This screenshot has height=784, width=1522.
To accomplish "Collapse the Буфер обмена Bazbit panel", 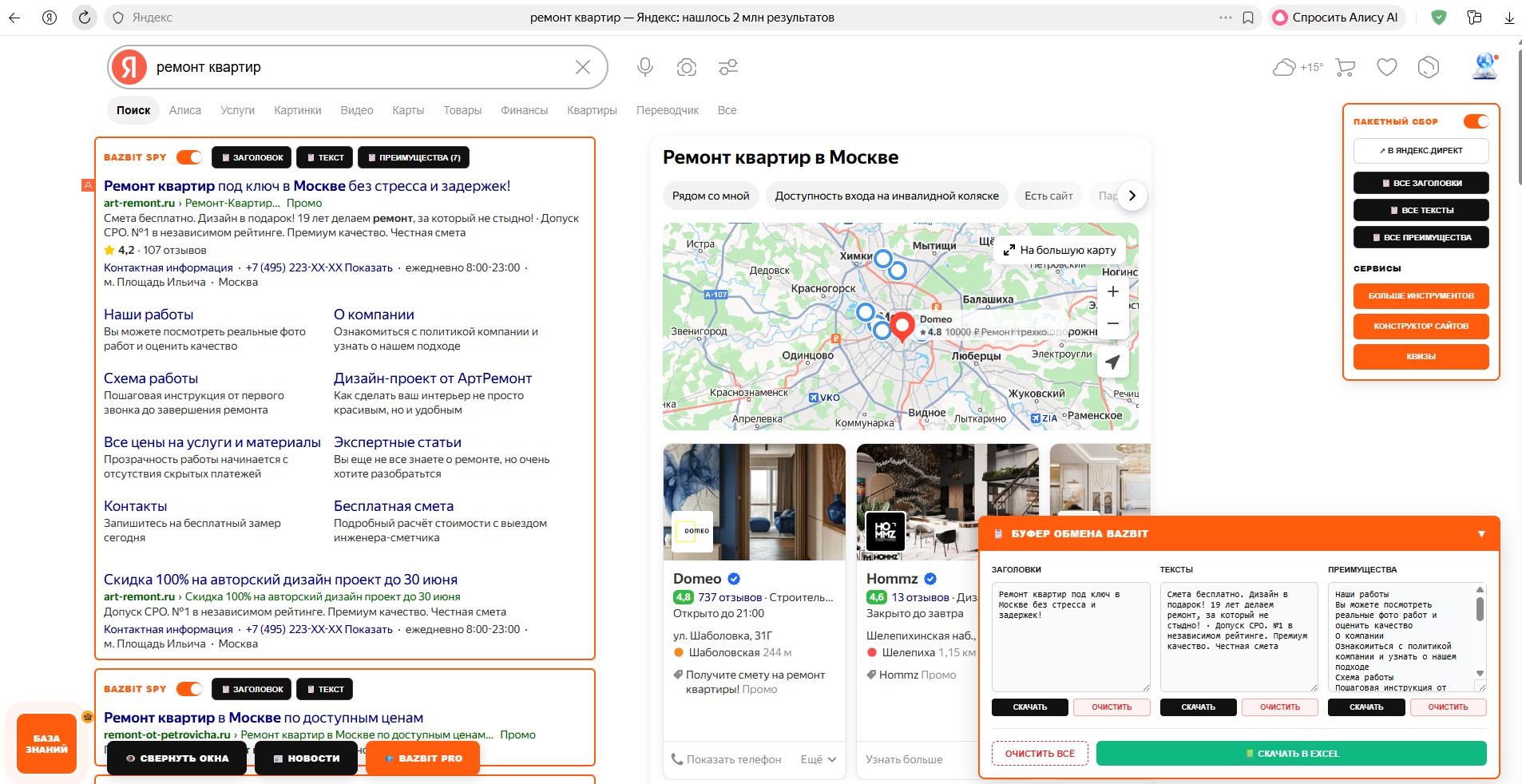I will [1481, 534].
